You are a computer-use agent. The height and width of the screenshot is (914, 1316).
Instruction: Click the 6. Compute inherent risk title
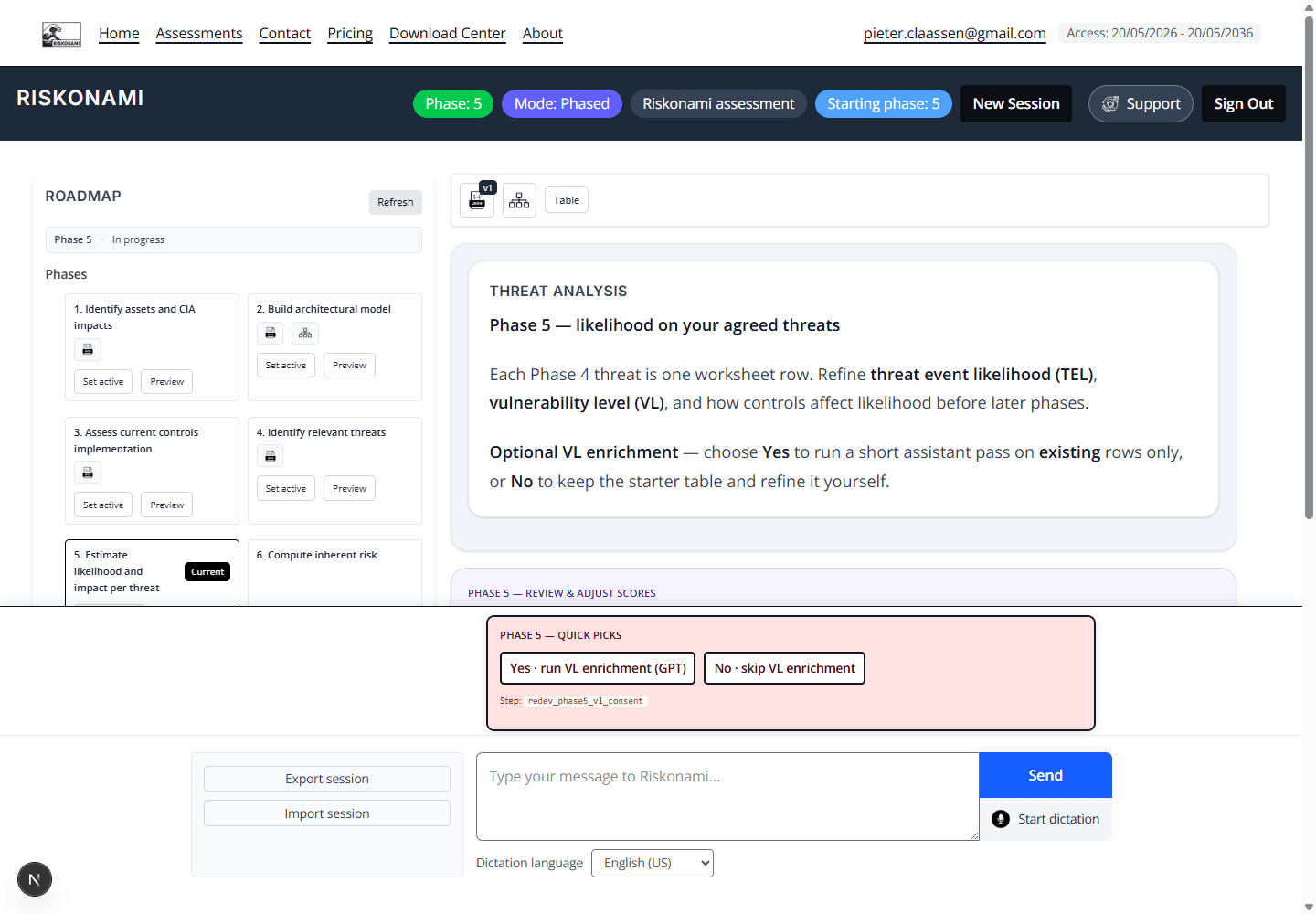pyautogui.click(x=317, y=556)
